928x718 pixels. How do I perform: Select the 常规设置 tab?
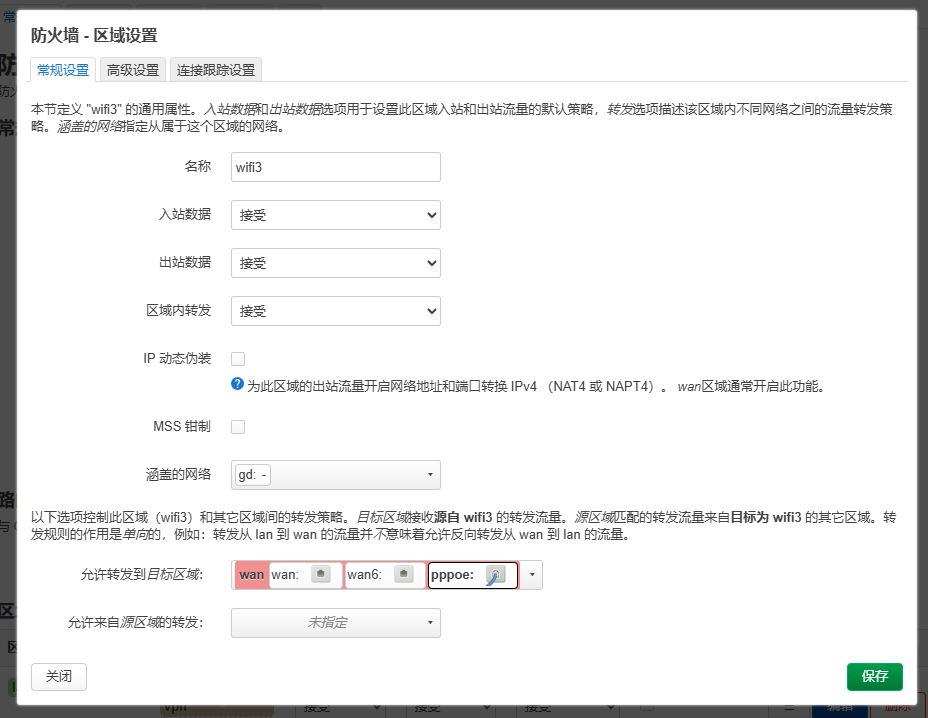(x=63, y=70)
